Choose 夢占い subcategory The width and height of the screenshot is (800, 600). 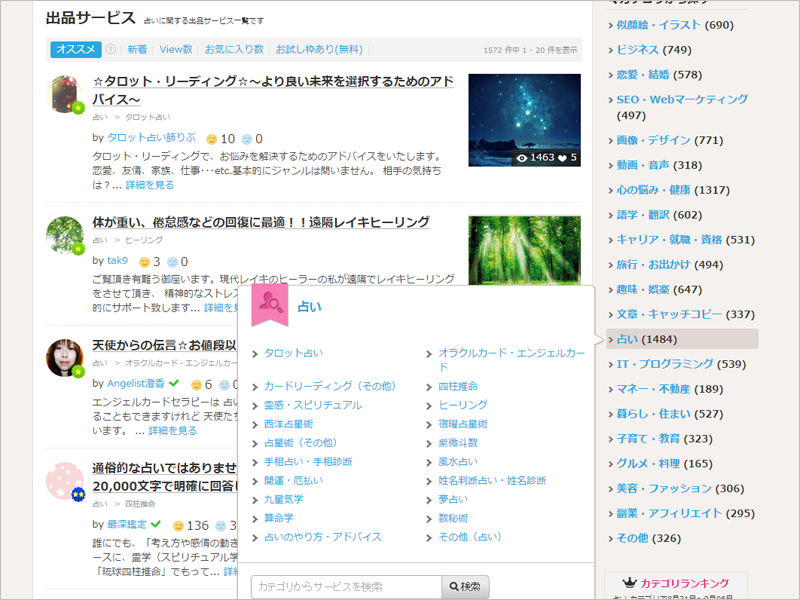coord(453,499)
